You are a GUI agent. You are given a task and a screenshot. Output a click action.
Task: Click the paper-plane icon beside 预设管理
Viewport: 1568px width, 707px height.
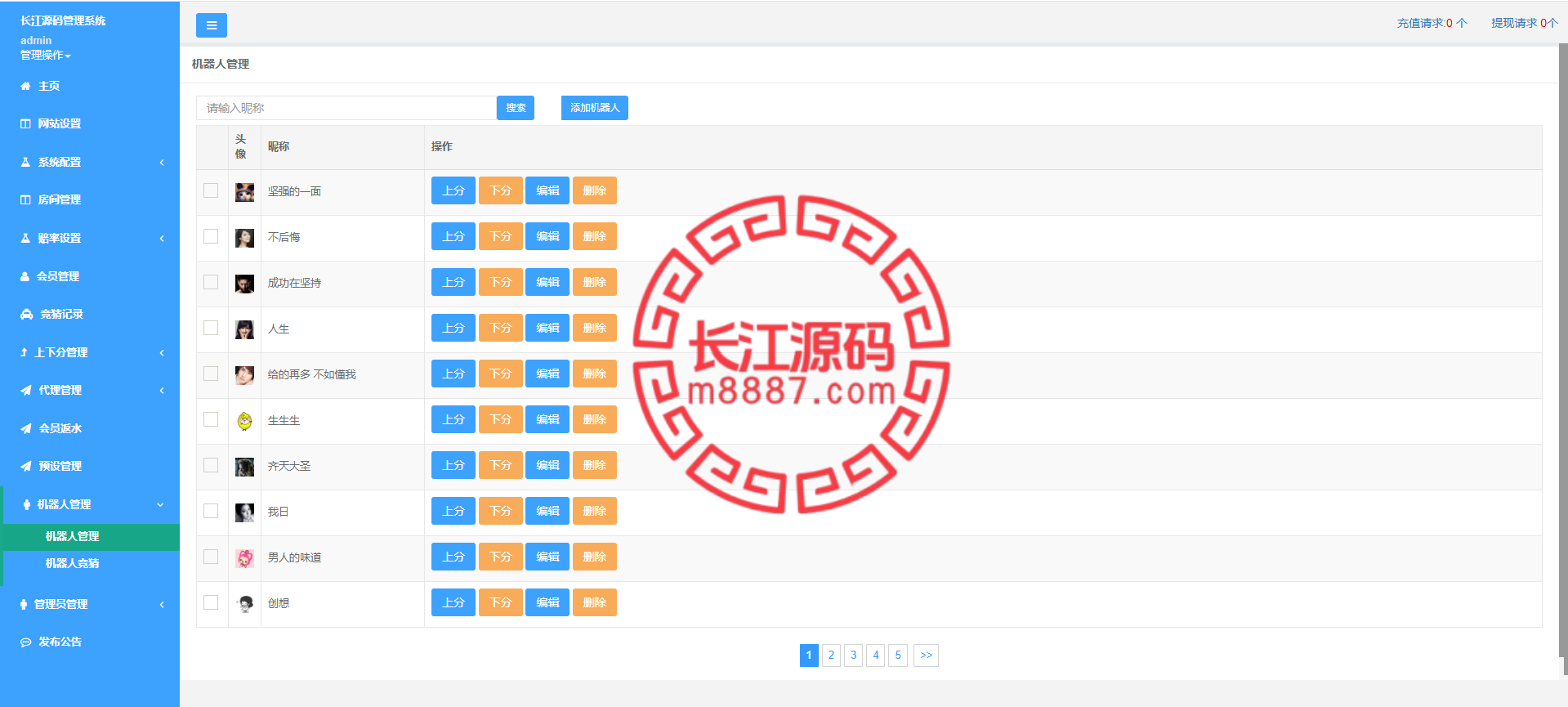(26, 466)
